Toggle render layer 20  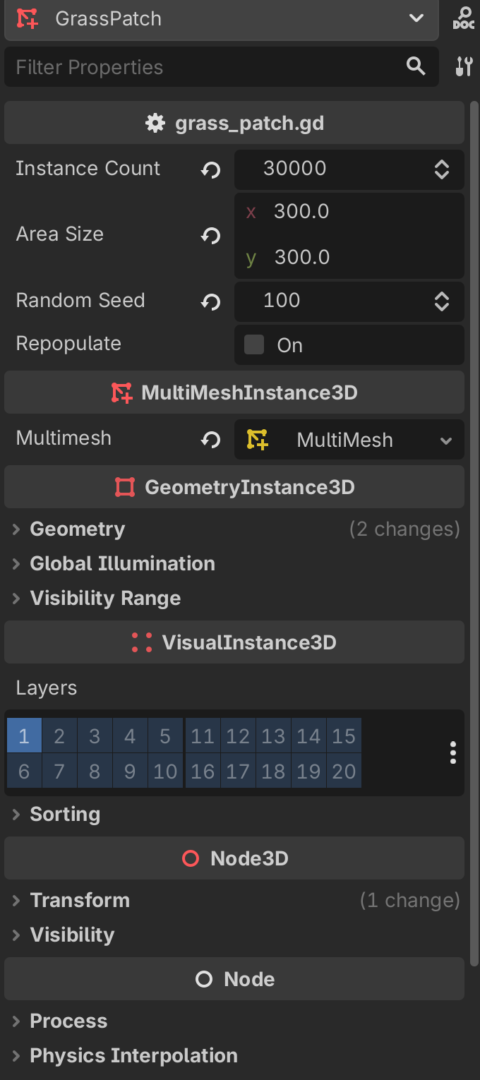(344, 771)
